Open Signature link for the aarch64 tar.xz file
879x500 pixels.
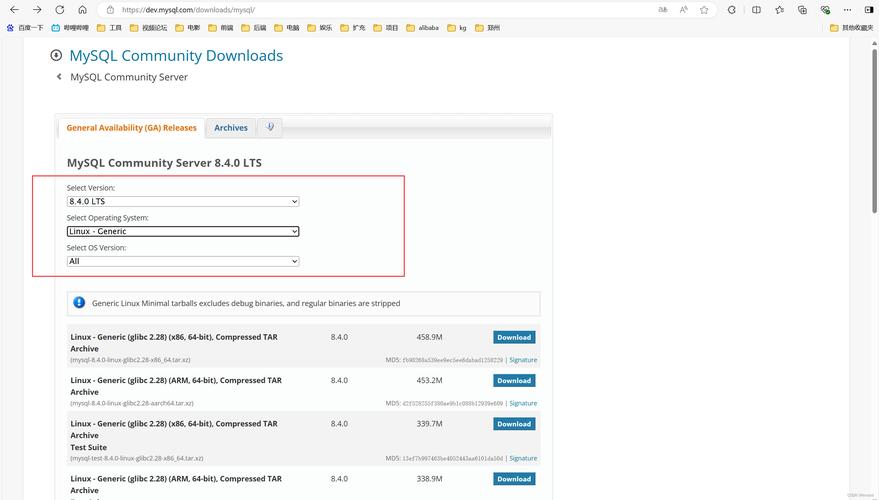point(523,403)
